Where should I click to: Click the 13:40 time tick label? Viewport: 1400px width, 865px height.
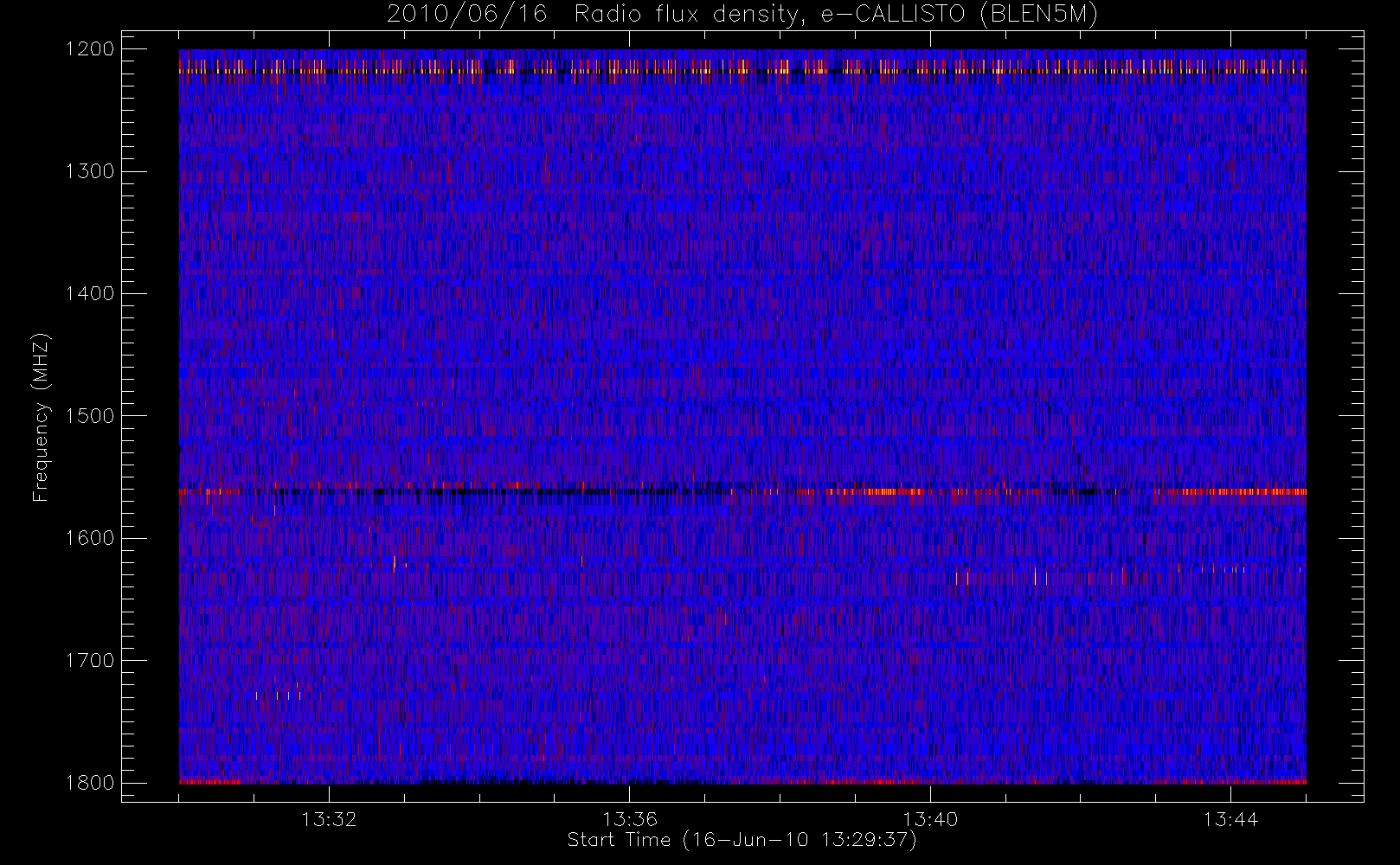tap(930, 819)
